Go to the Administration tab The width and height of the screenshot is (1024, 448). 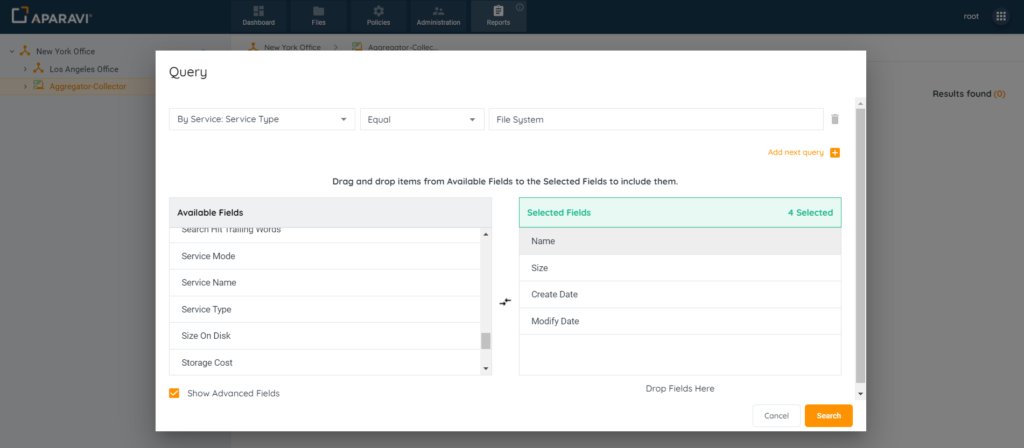(x=438, y=16)
